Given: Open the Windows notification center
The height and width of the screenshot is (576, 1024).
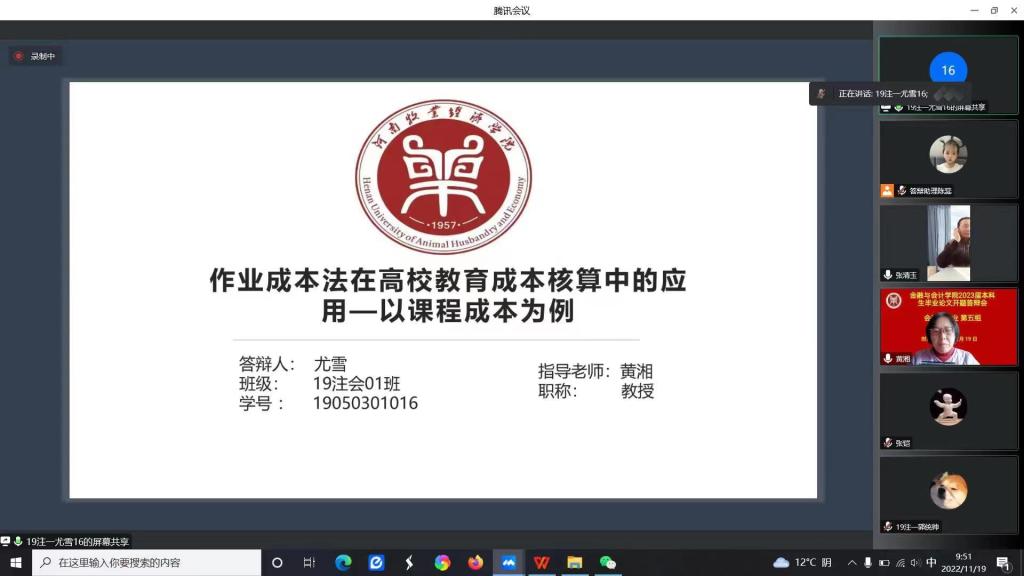Looking at the screenshot, I should [x=1002, y=563].
